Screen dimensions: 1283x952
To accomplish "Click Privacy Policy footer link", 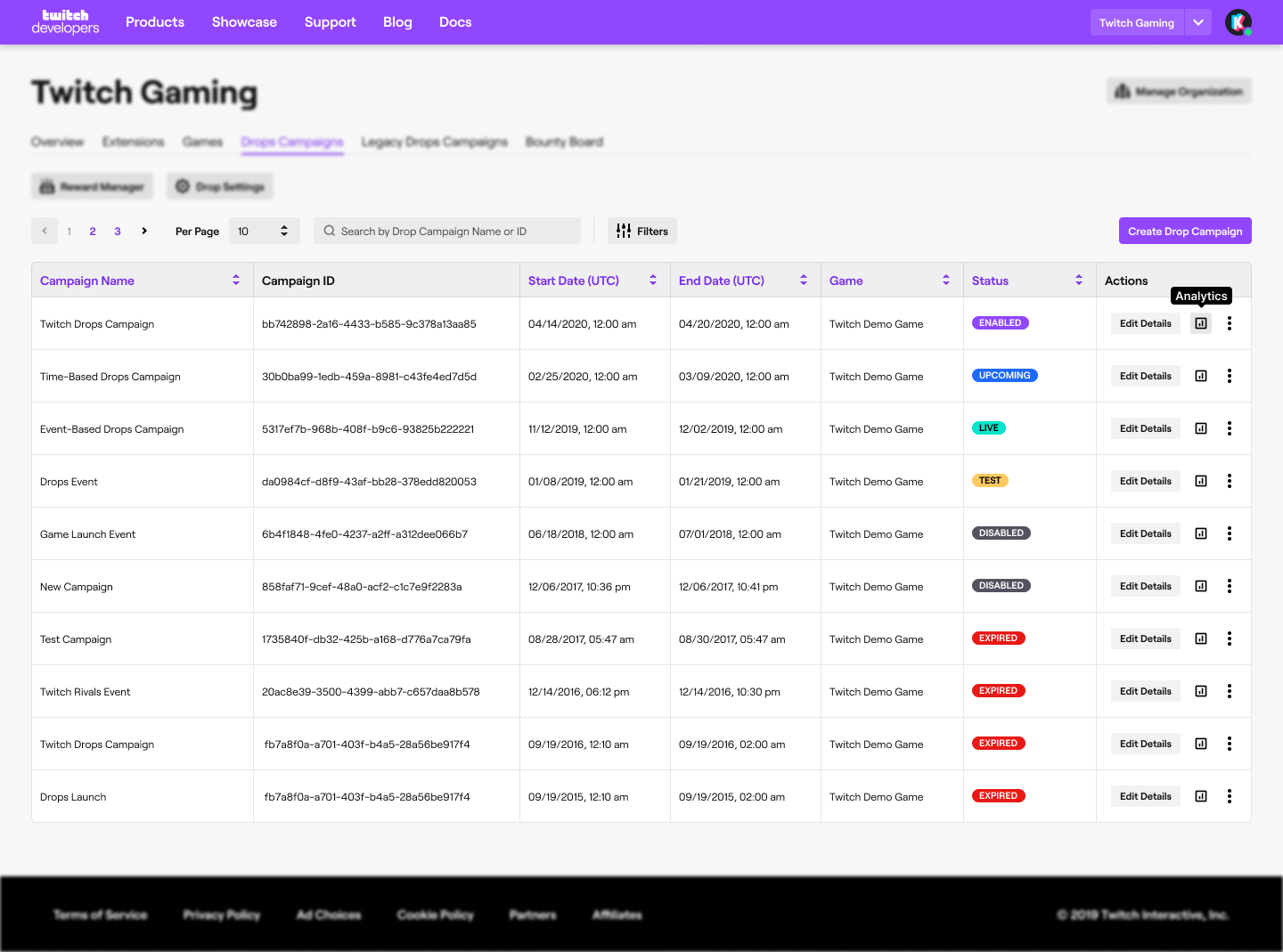I will click(x=221, y=915).
